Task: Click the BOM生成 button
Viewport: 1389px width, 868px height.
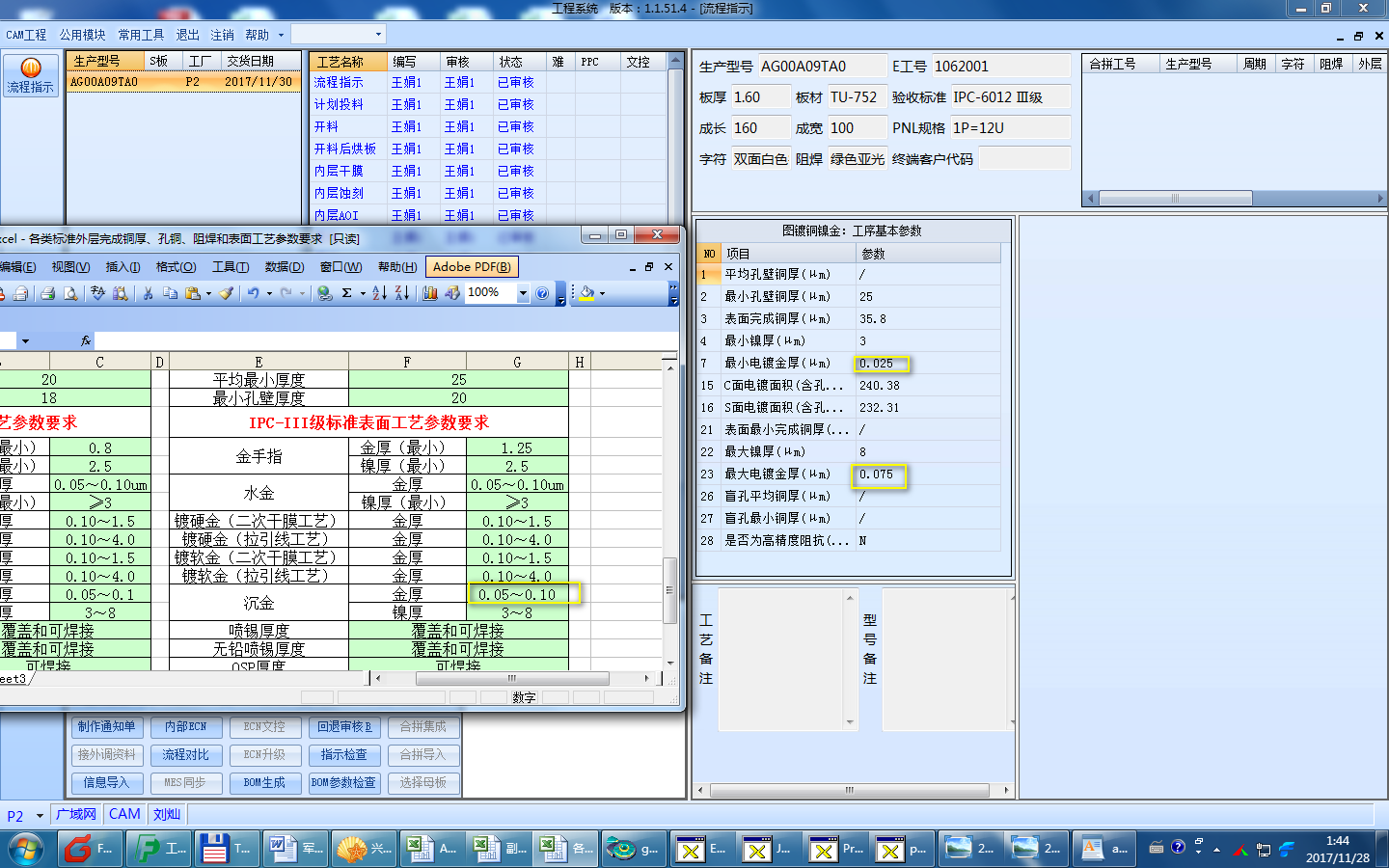Action: pos(264,783)
